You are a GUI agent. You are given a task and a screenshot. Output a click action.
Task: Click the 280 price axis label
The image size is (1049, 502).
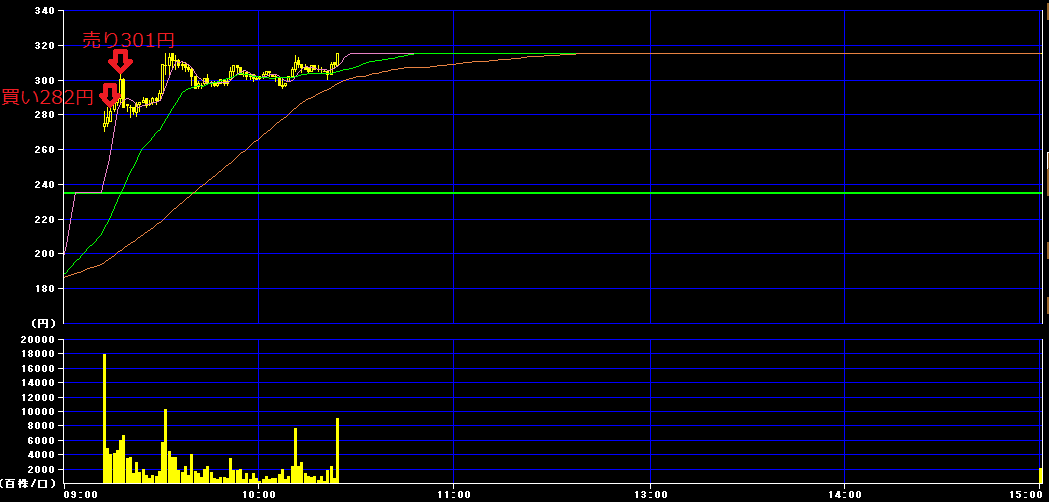[43, 115]
